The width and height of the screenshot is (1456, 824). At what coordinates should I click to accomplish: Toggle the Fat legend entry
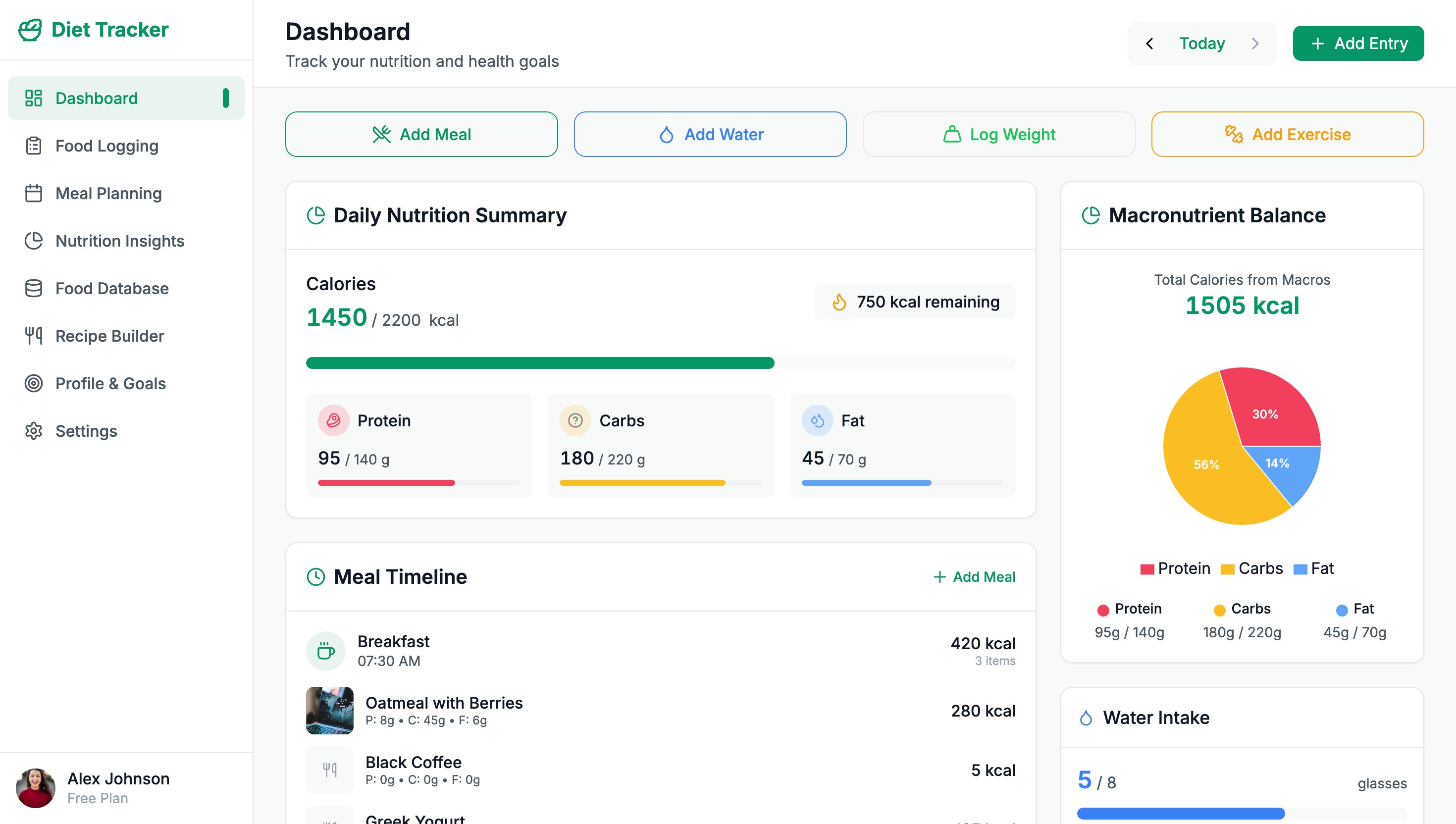click(1301, 568)
